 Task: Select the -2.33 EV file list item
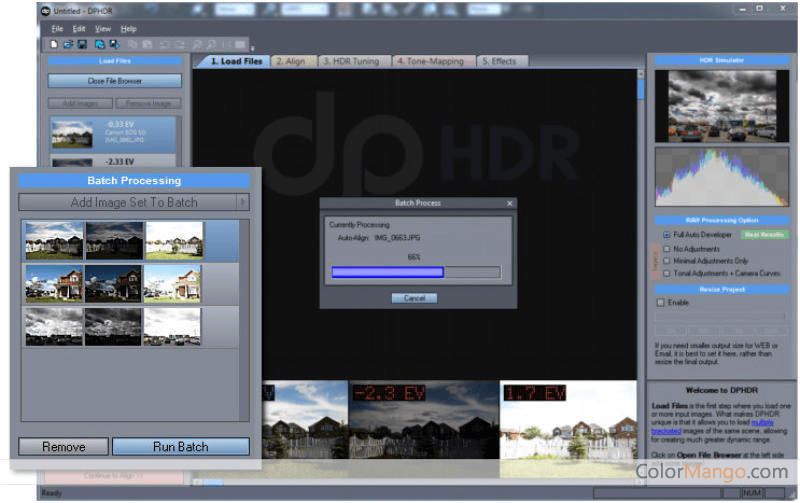click(113, 161)
